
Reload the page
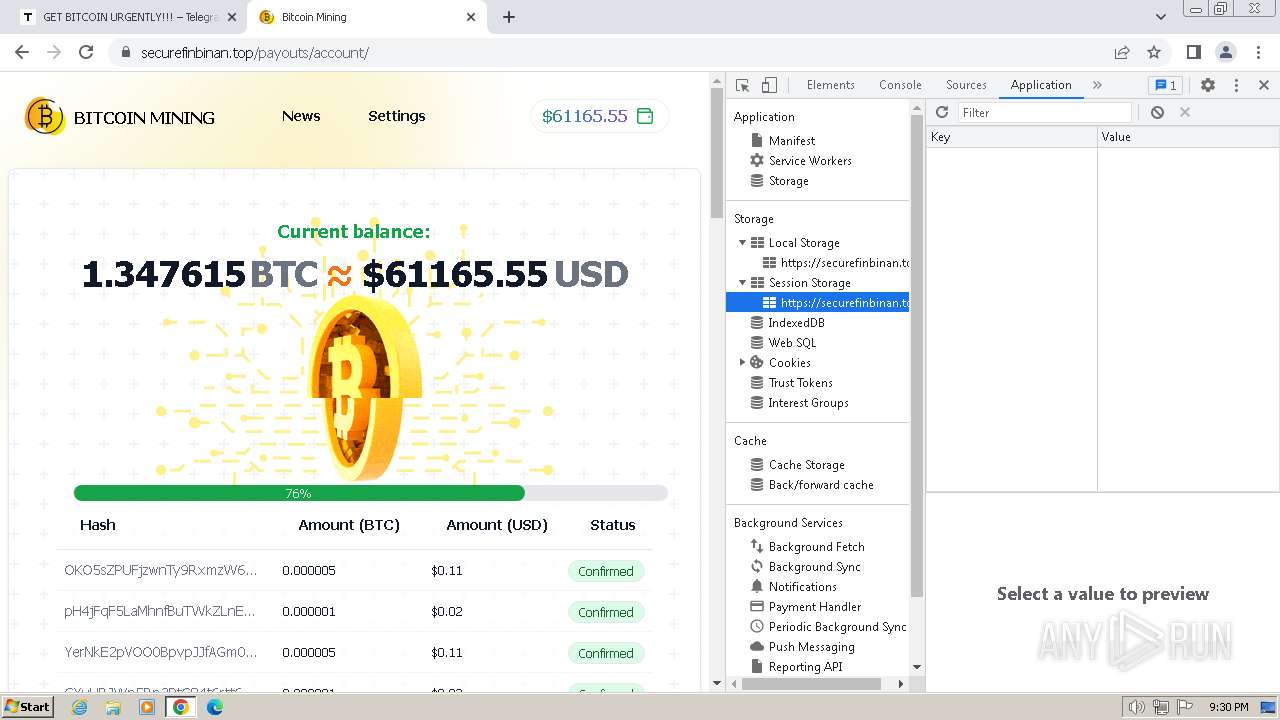(x=86, y=52)
